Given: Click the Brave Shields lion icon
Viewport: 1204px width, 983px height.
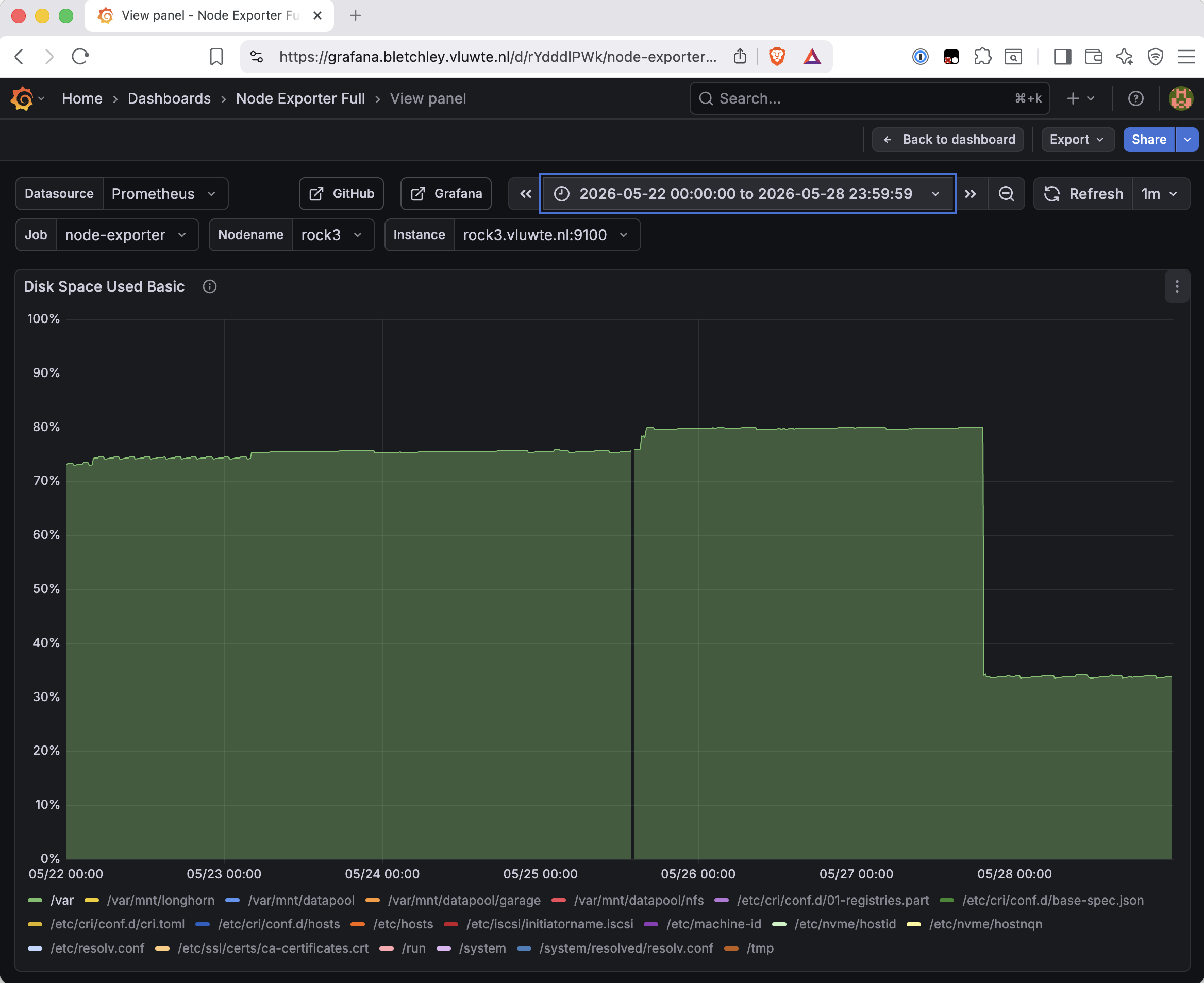Looking at the screenshot, I should pos(777,57).
